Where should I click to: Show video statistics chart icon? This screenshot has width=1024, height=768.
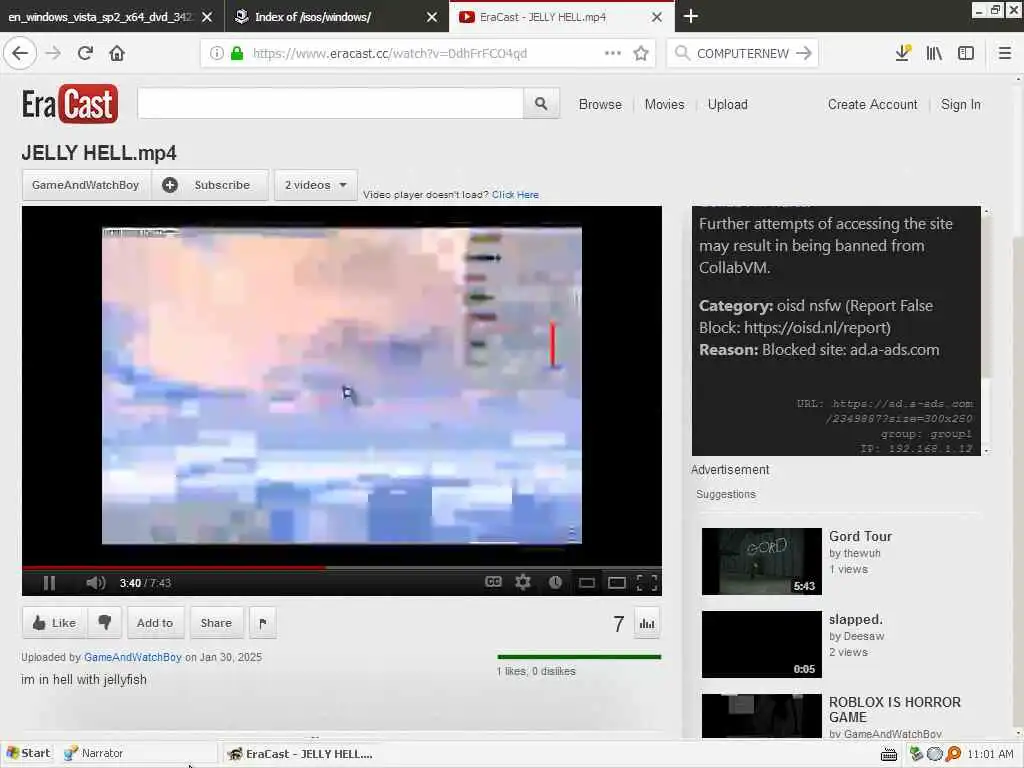(x=647, y=623)
